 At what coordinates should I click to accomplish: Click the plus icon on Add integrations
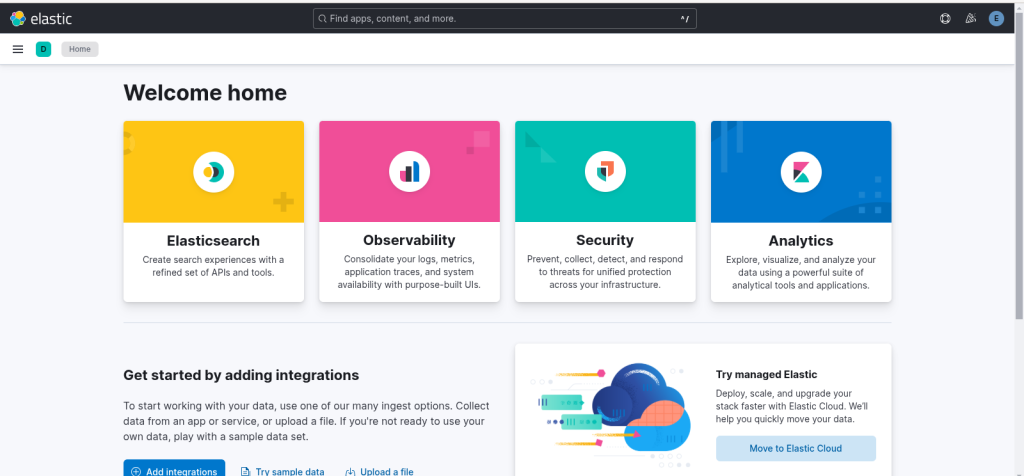[x=136, y=471]
